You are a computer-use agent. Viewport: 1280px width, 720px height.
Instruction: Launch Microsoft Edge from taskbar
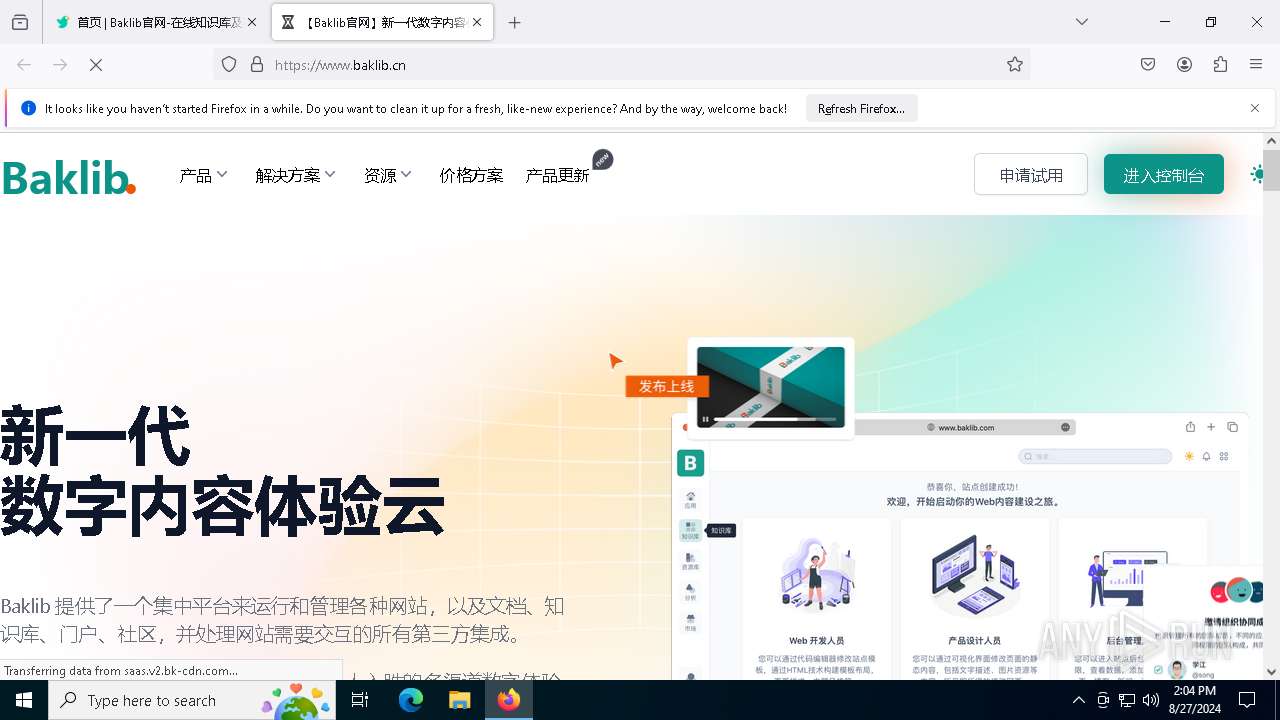point(411,700)
